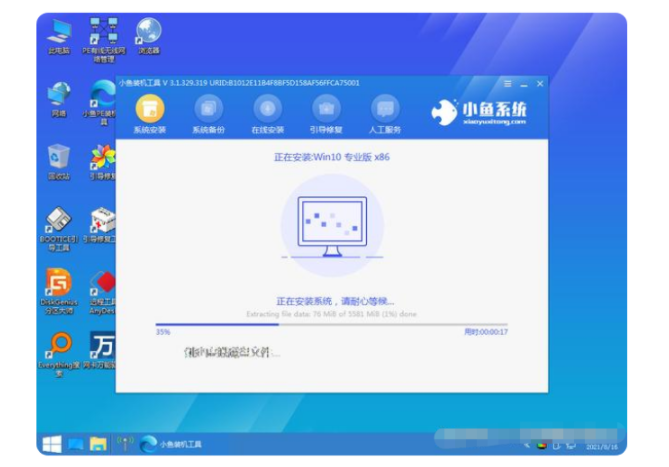
Task: Open File Explorer from the taskbar
Action: pyautogui.click(x=98, y=443)
